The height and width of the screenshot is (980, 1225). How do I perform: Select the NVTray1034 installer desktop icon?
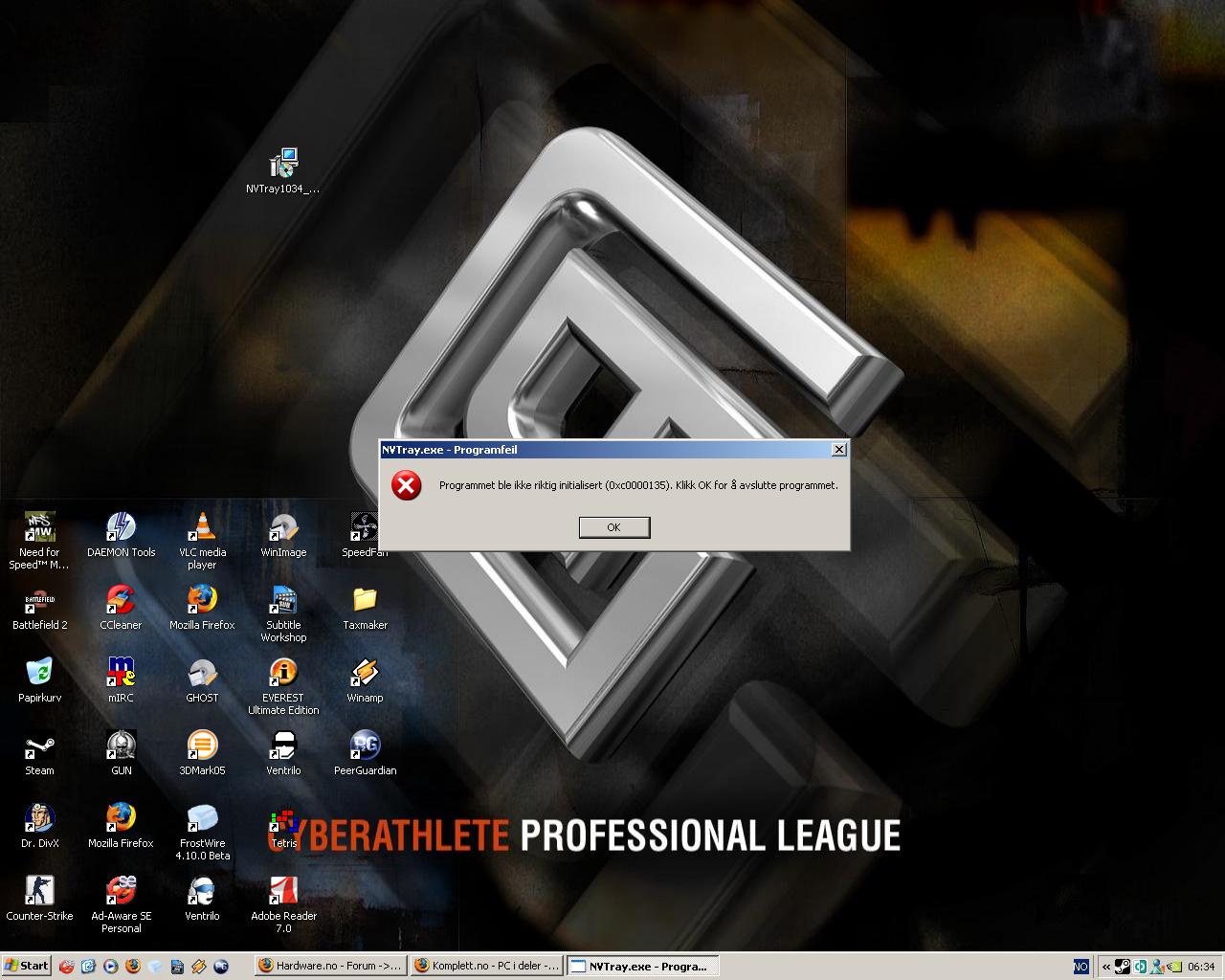tap(283, 172)
